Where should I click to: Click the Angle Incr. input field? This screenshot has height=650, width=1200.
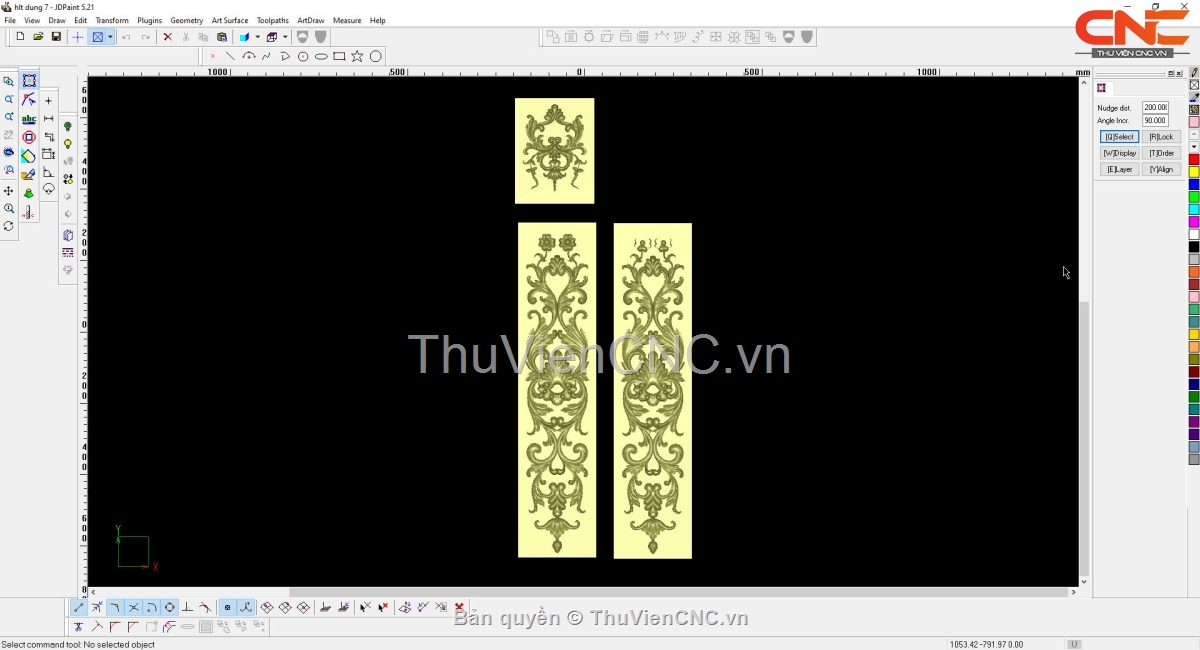click(x=1155, y=120)
